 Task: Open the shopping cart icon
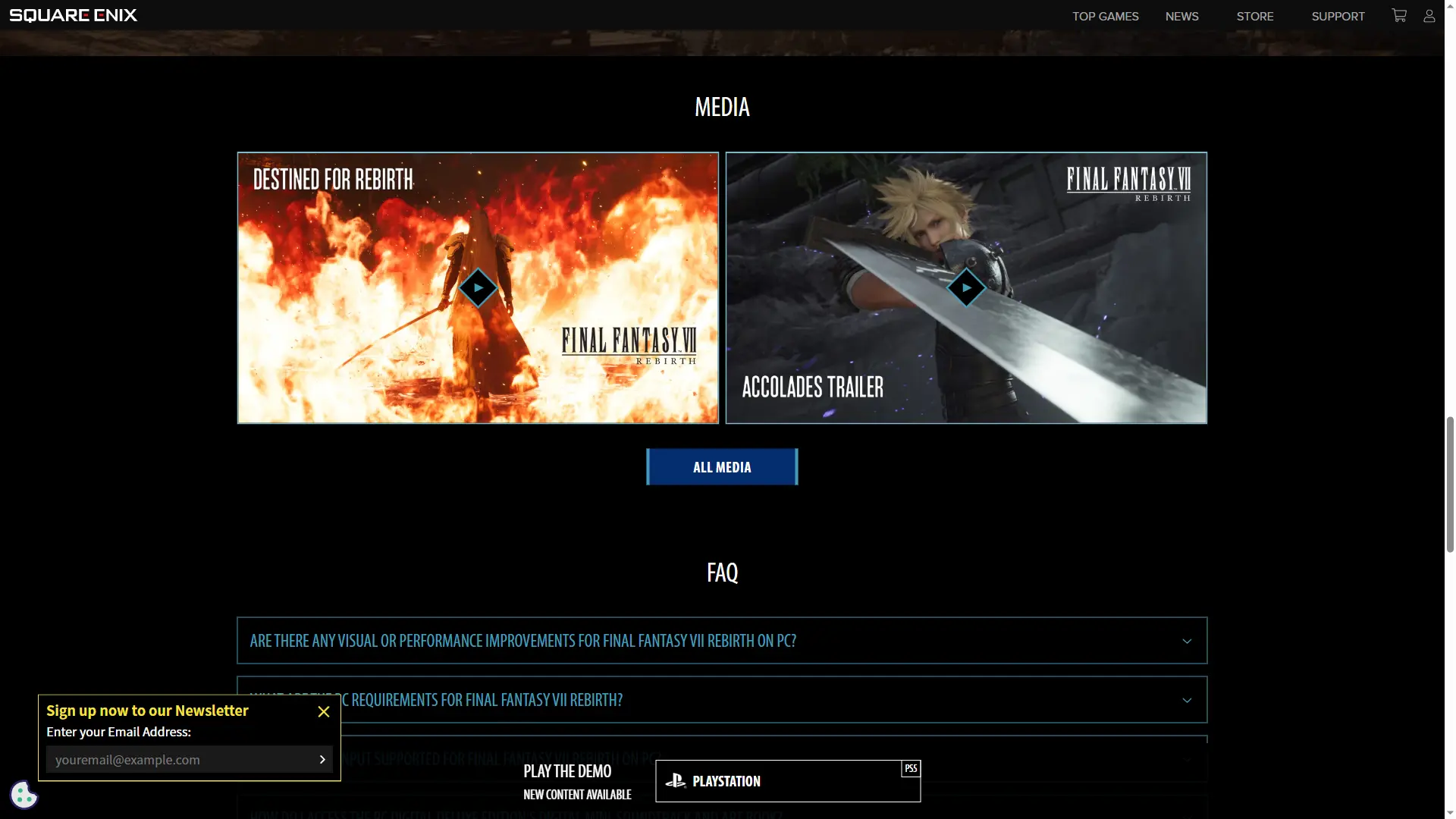pos(1399,15)
